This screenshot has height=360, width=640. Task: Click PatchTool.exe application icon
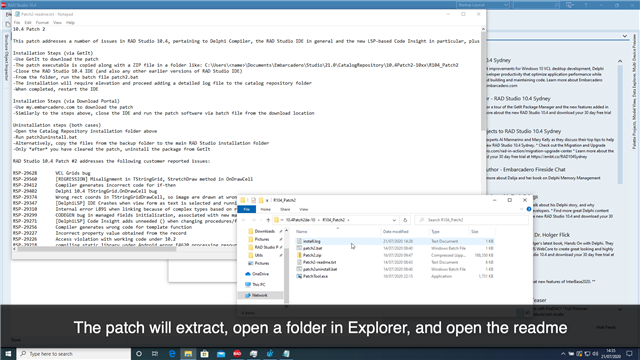(299, 276)
